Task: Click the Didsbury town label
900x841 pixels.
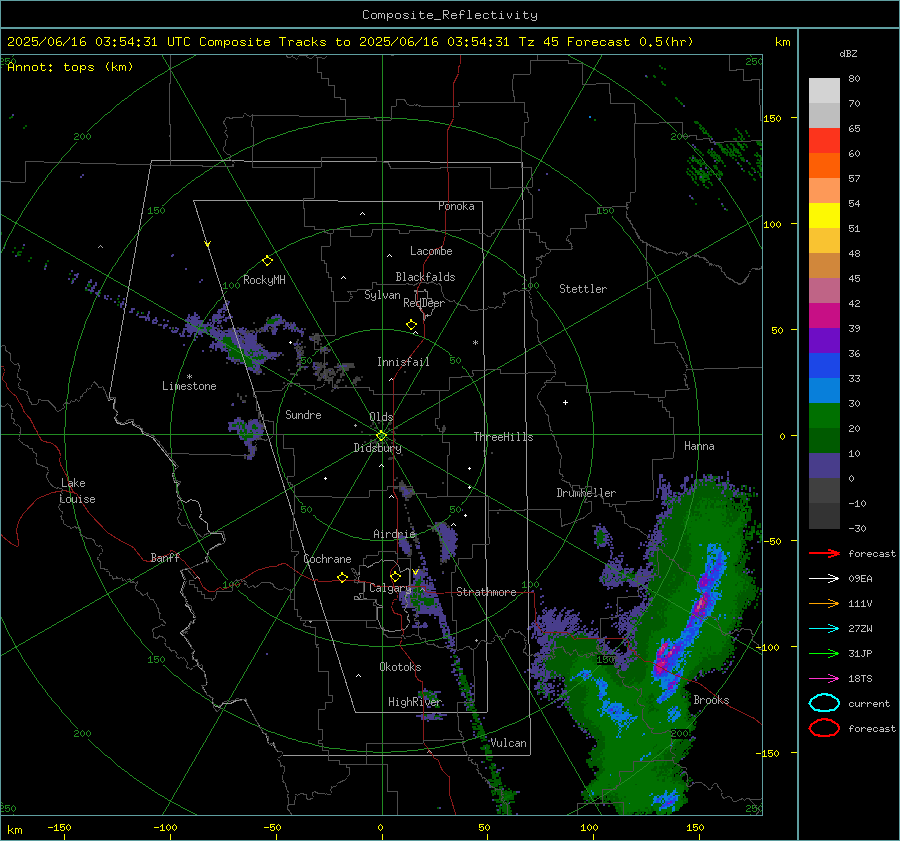Action: coord(377,448)
